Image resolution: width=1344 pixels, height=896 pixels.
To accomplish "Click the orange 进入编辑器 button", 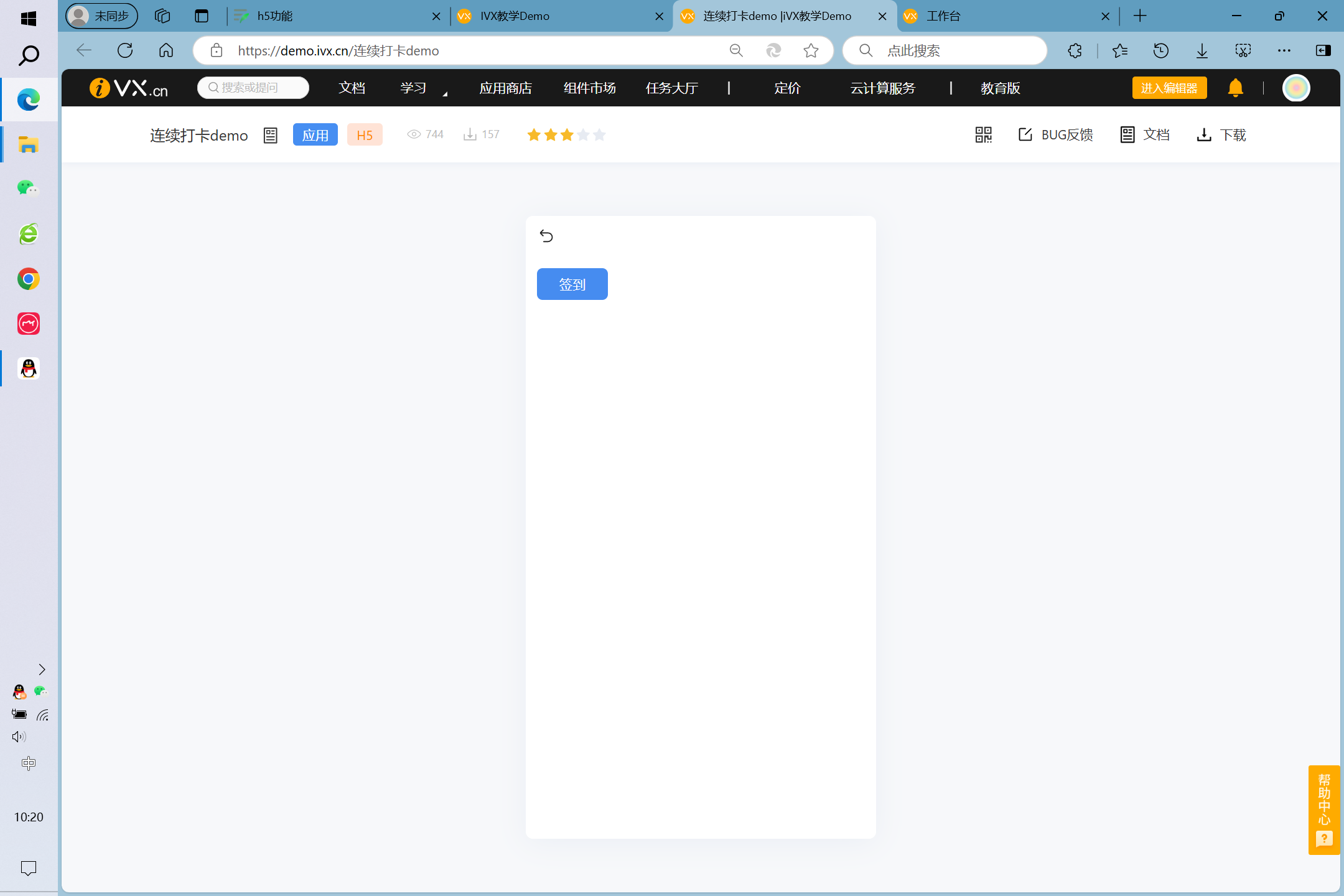I will tap(1169, 88).
